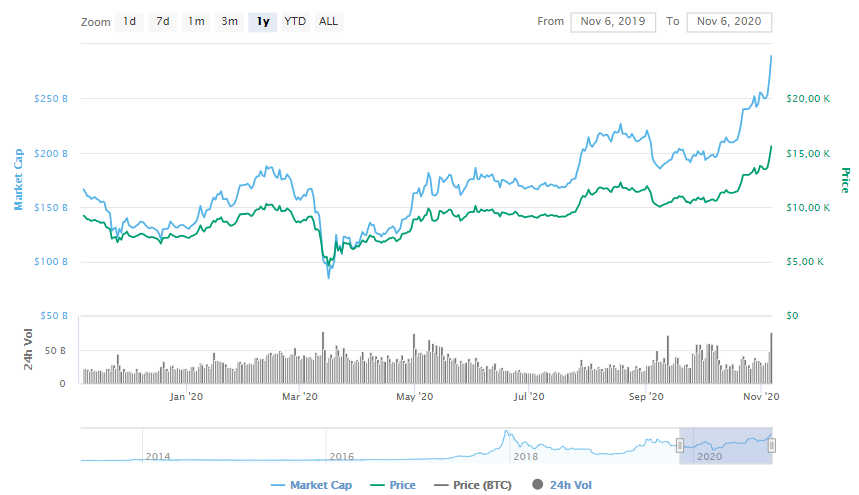Click the vertical Price axis title
The height and width of the screenshot is (495, 859).
click(x=845, y=180)
